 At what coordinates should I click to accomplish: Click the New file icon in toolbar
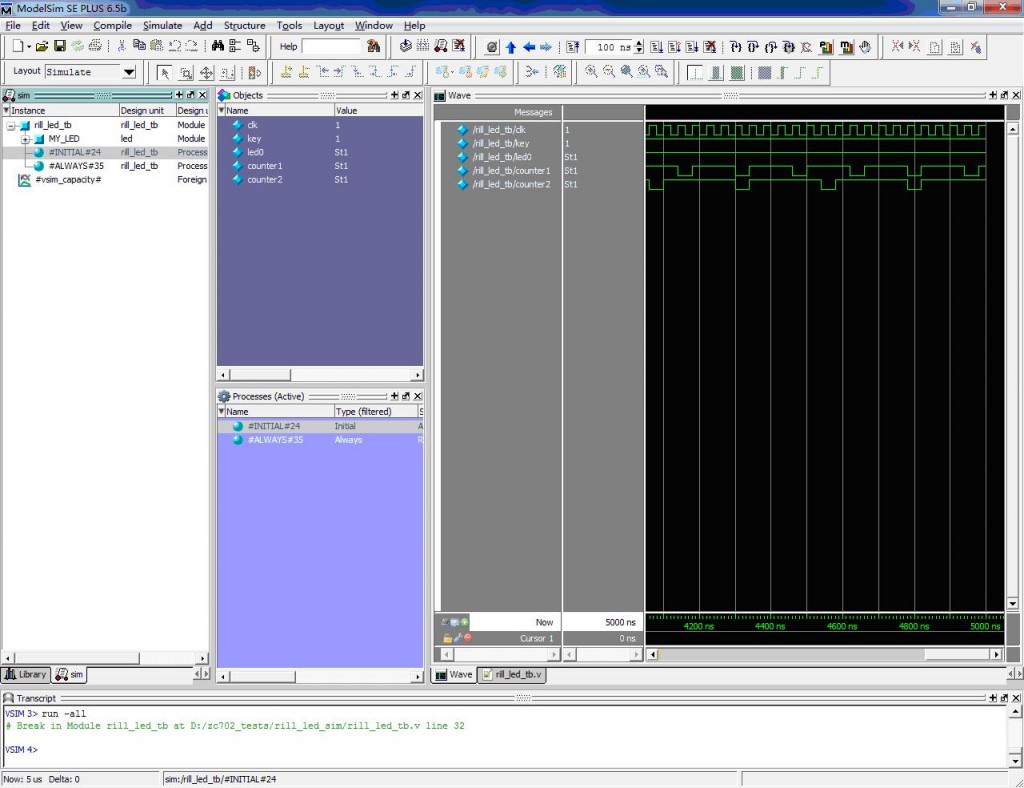[x=18, y=46]
